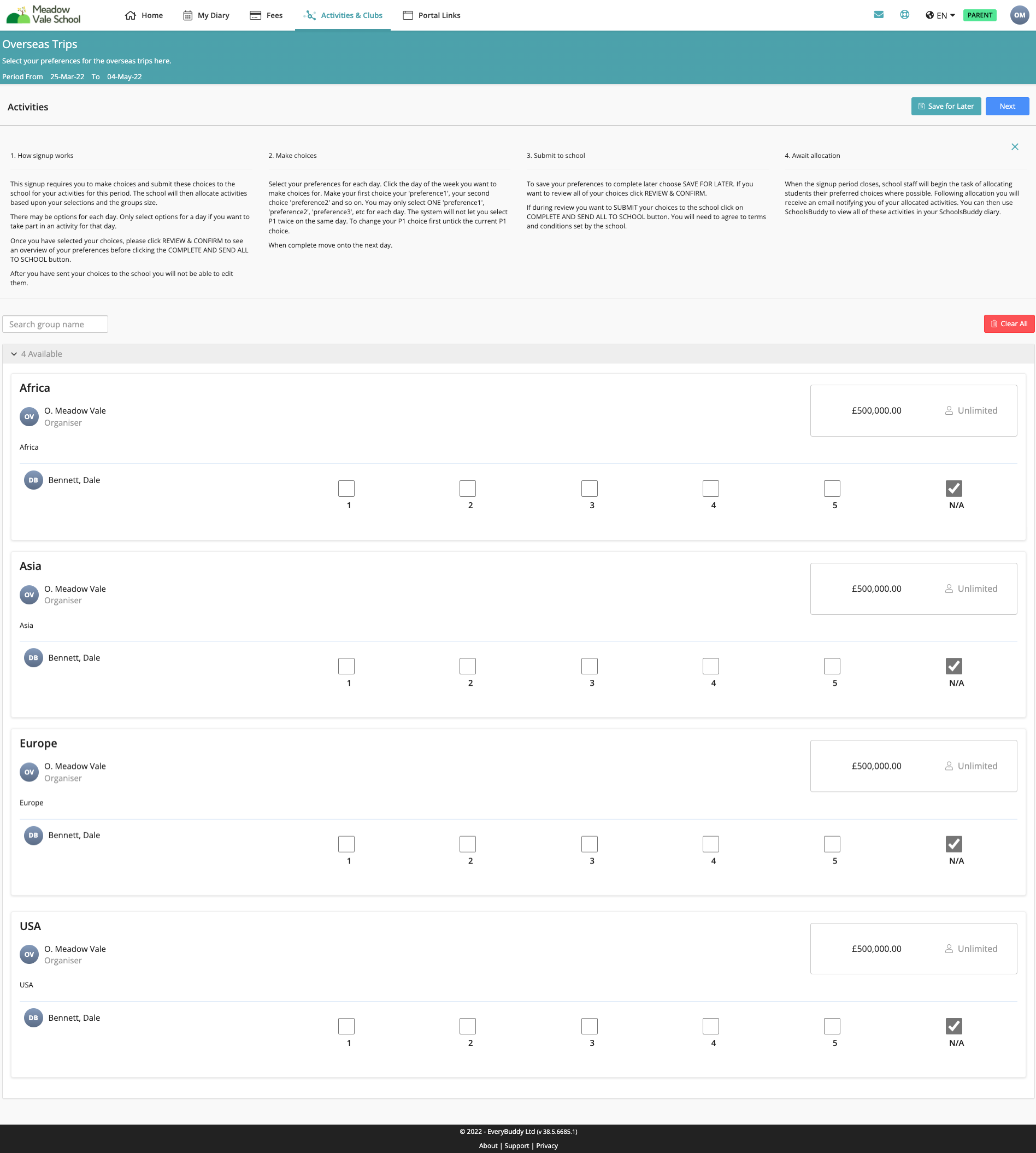
Task: Uncheck the N/A box for Asia
Action: (954, 666)
